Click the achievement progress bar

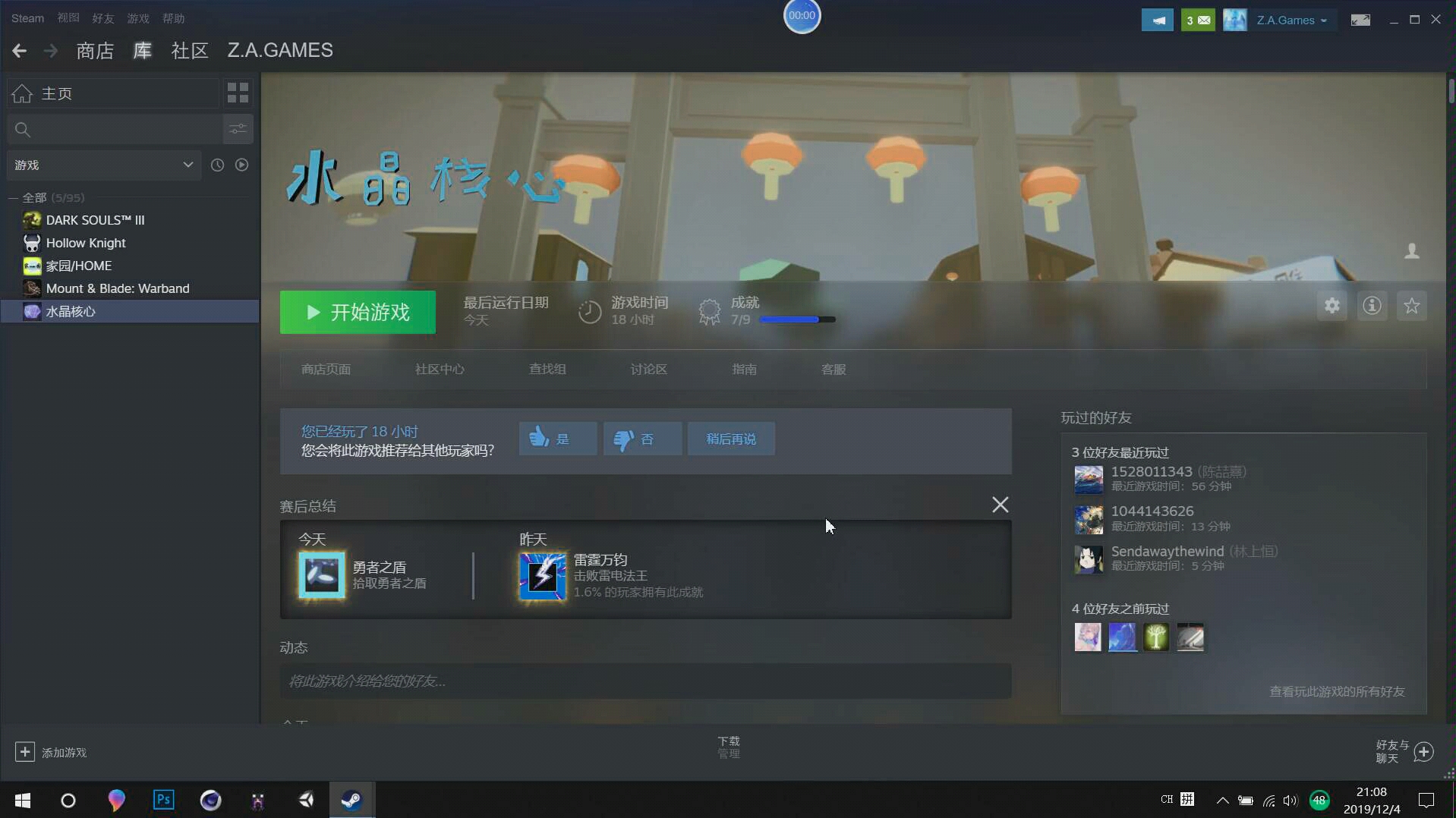click(797, 319)
